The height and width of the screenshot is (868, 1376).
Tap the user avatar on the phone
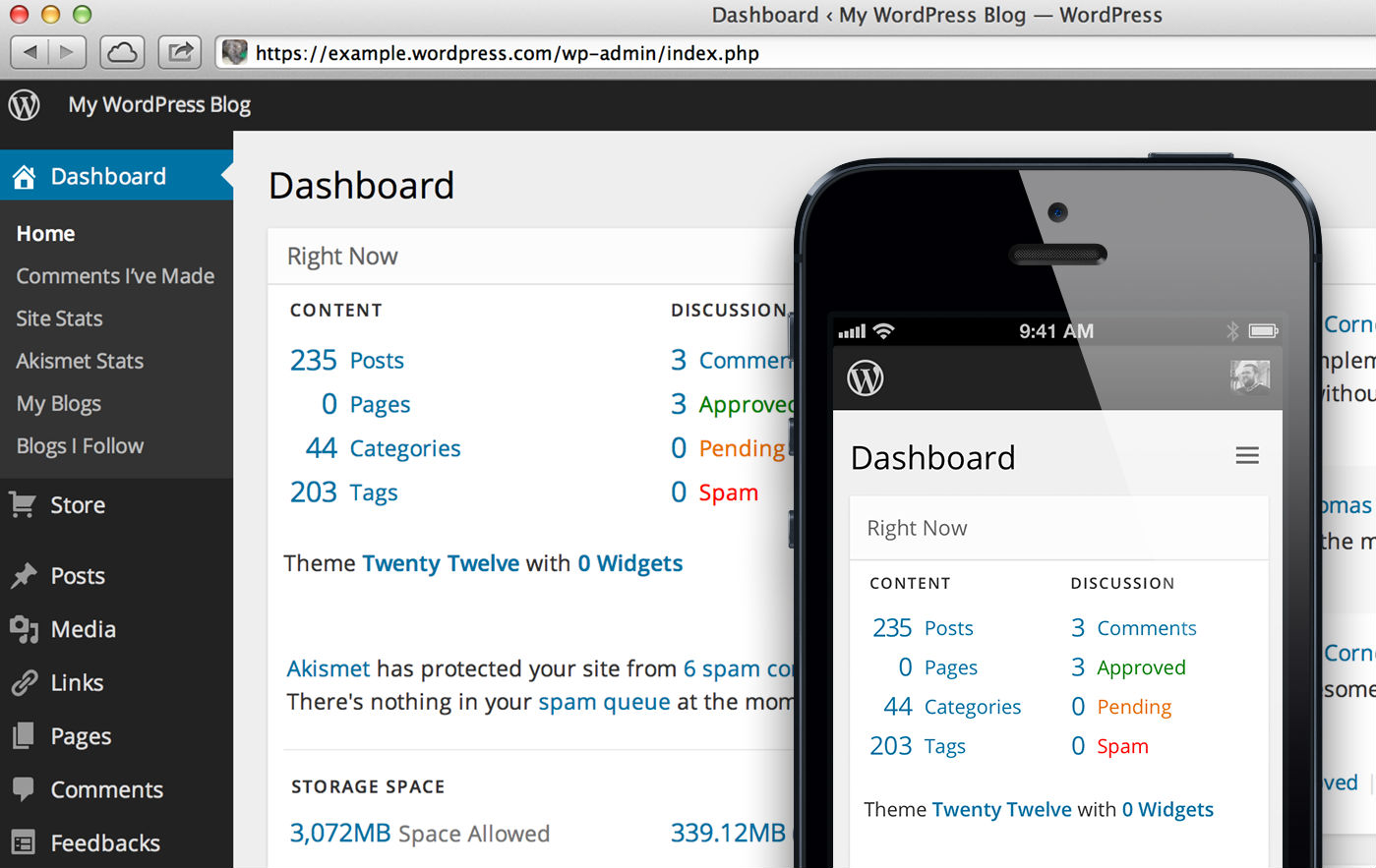(1250, 377)
